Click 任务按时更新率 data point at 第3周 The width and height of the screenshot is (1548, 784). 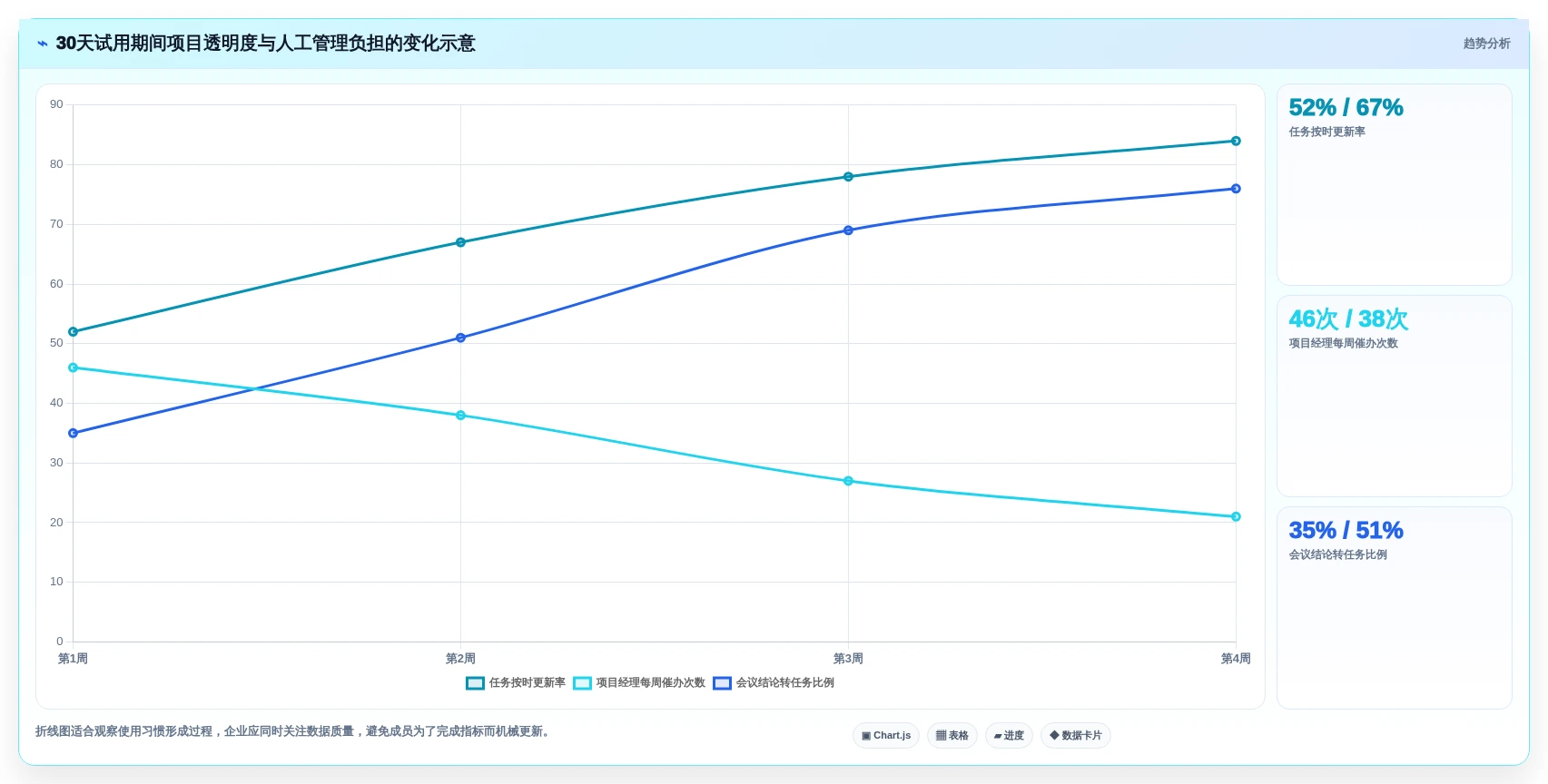(x=848, y=177)
